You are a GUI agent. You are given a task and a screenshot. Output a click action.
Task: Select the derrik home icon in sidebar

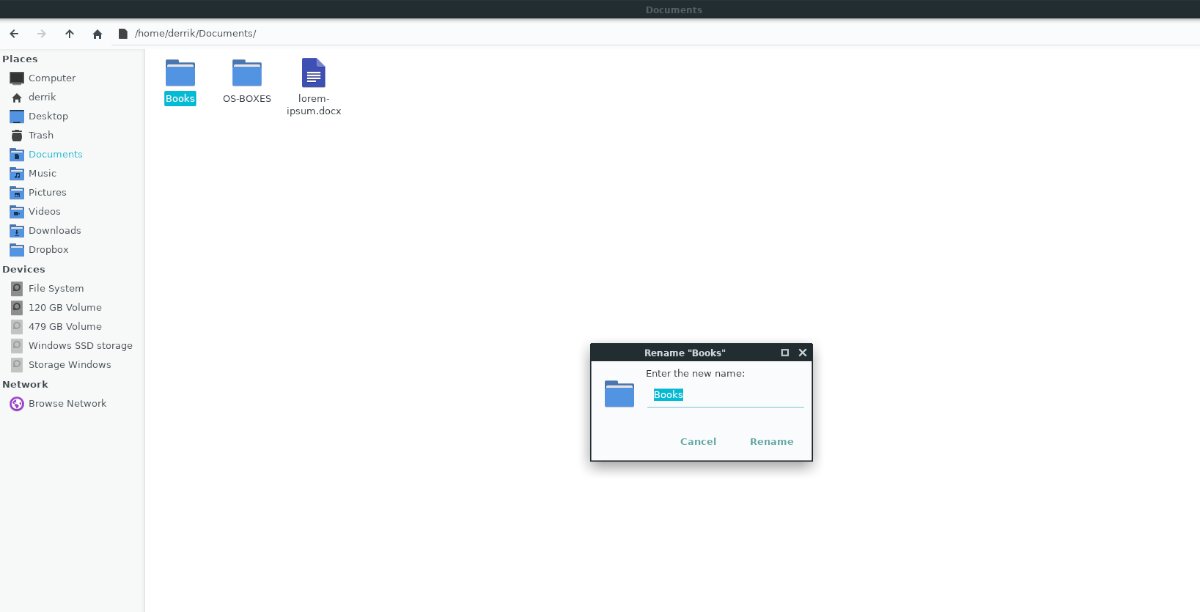pos(16,97)
